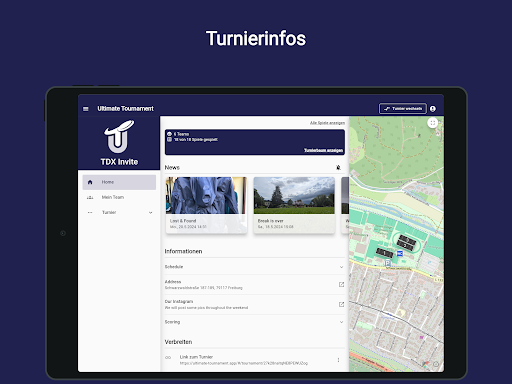Open the Link zum Turnier options menu
This screenshot has height=384, width=512.
(338, 360)
